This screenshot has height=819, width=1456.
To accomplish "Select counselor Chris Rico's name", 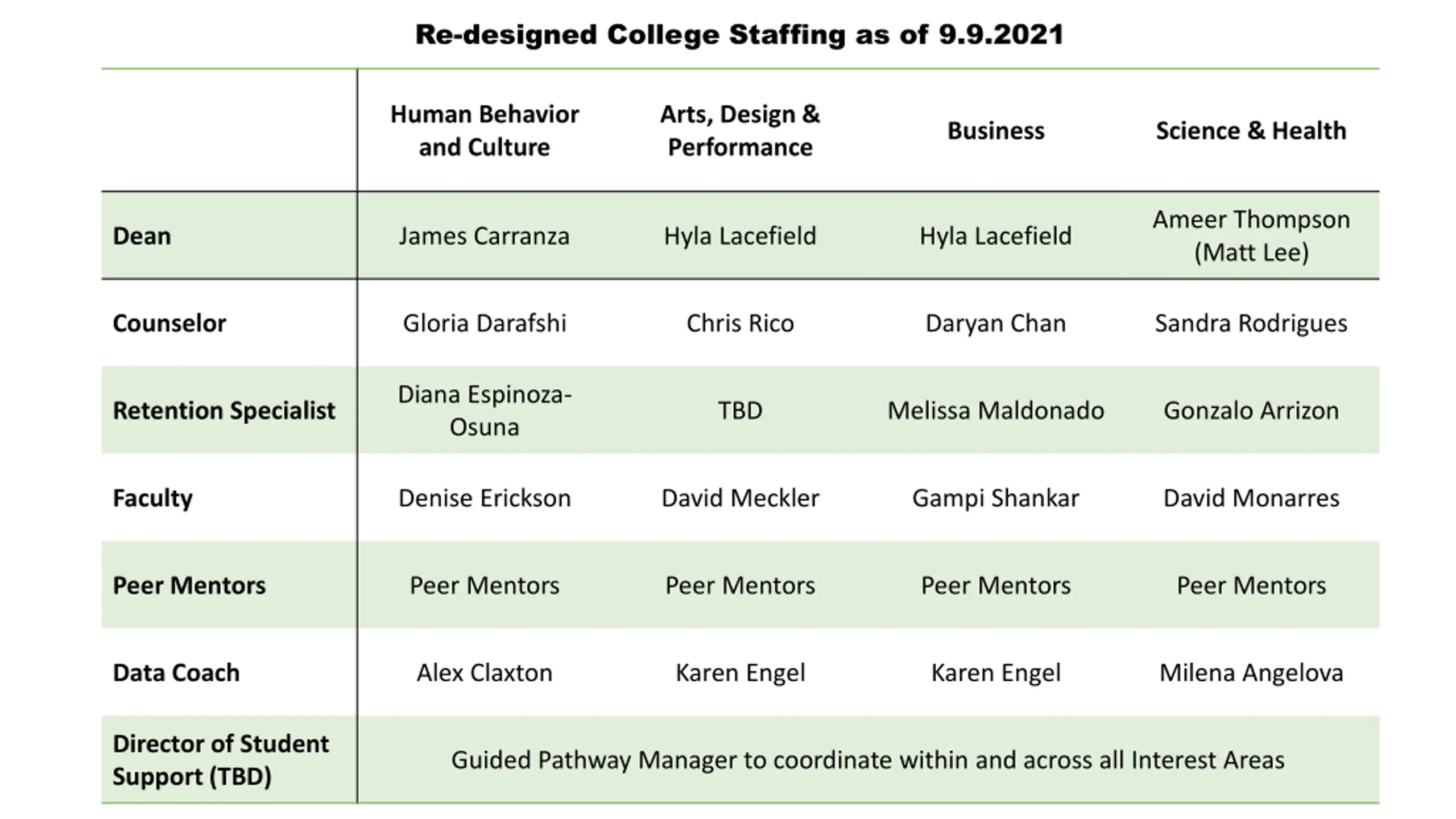I will 740,323.
